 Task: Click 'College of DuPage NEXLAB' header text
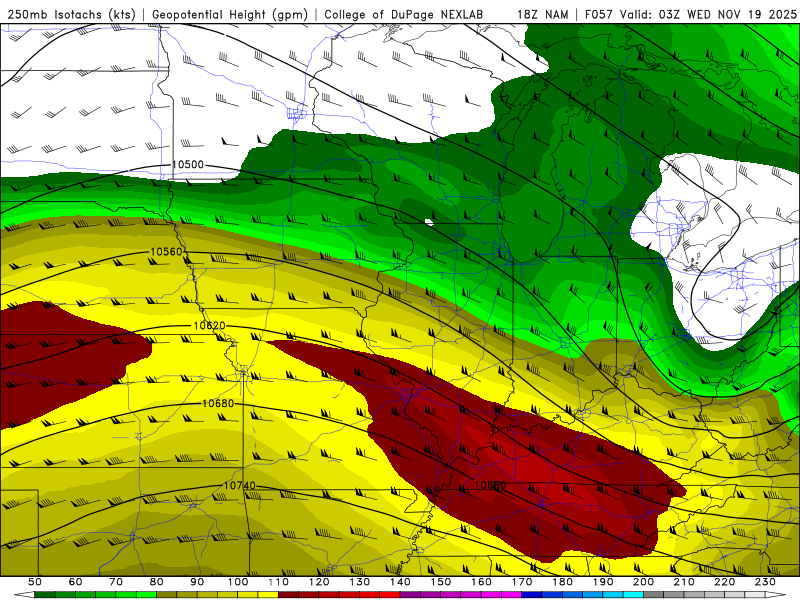coord(404,14)
